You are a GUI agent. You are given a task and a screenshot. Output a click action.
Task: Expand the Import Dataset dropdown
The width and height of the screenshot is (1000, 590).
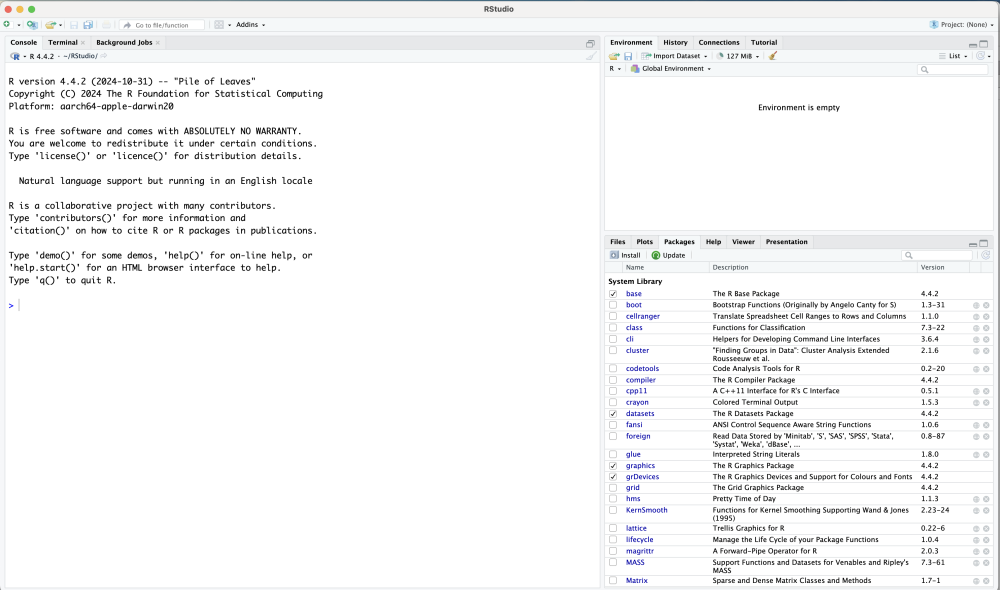coord(675,56)
